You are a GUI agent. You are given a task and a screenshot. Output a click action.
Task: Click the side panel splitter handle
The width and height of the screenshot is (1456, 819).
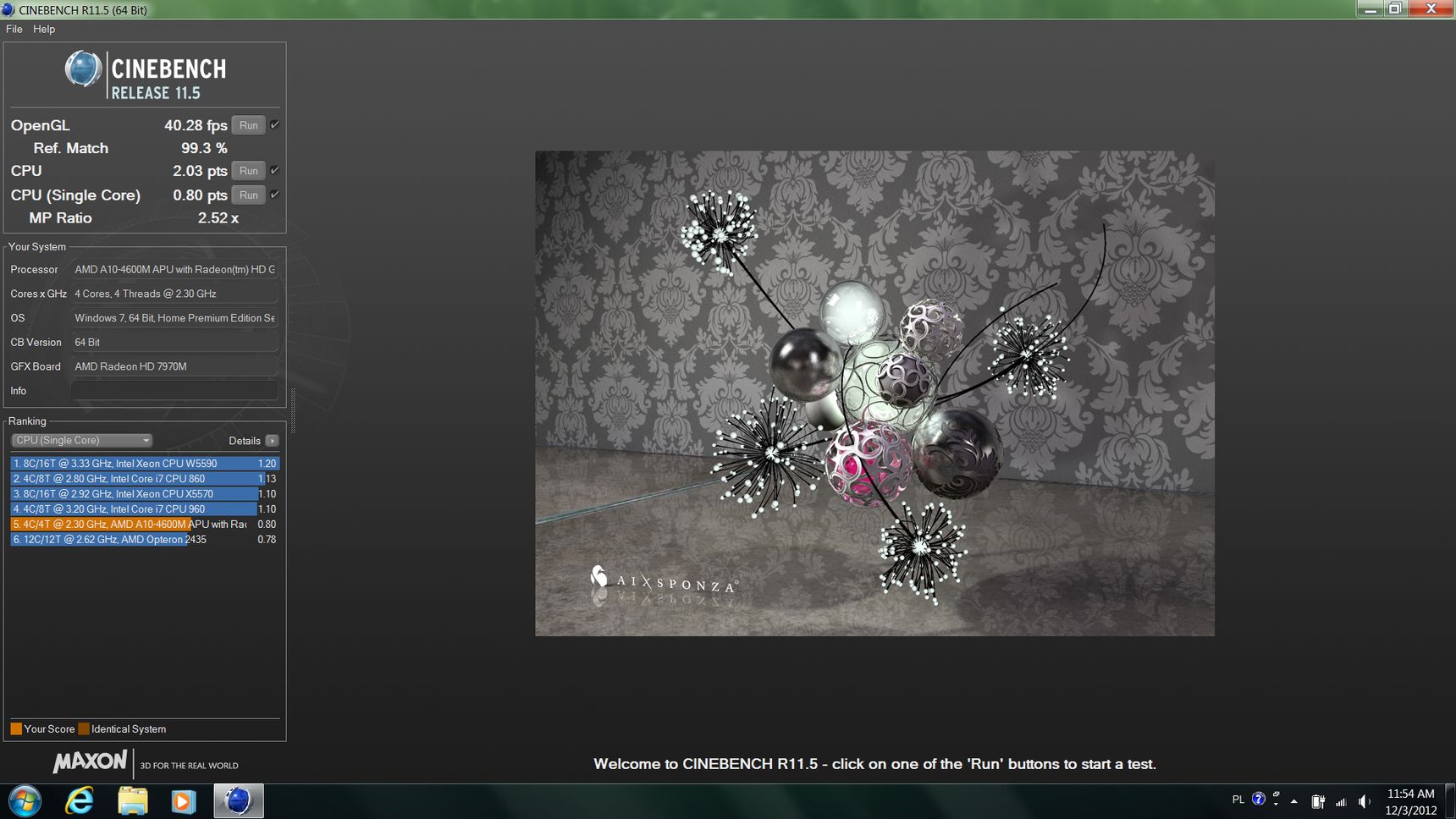pyautogui.click(x=293, y=410)
